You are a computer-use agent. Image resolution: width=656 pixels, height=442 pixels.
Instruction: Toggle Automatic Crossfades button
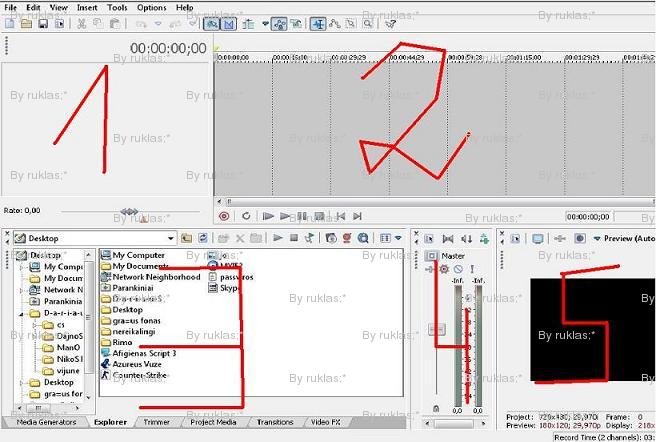pos(228,24)
